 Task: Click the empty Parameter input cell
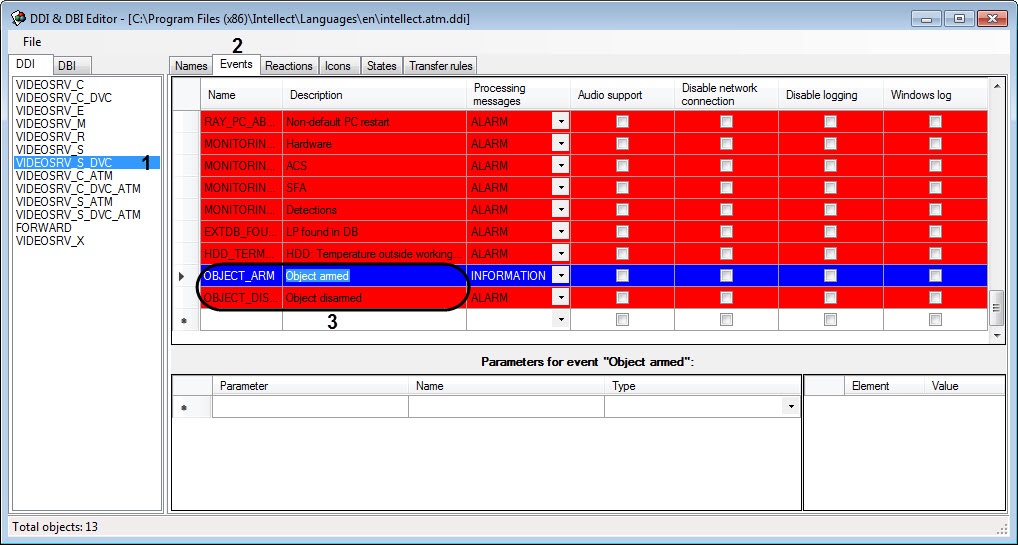(310, 407)
